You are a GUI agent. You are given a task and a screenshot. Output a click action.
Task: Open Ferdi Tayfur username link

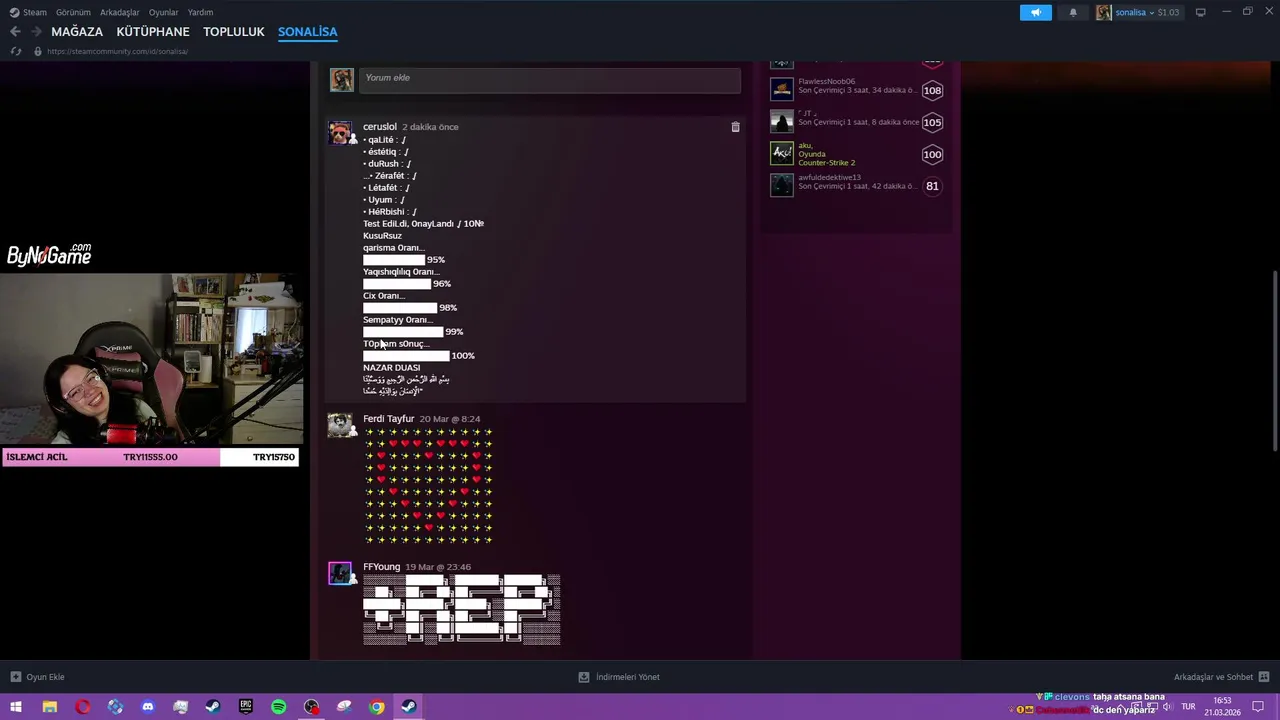click(388, 419)
